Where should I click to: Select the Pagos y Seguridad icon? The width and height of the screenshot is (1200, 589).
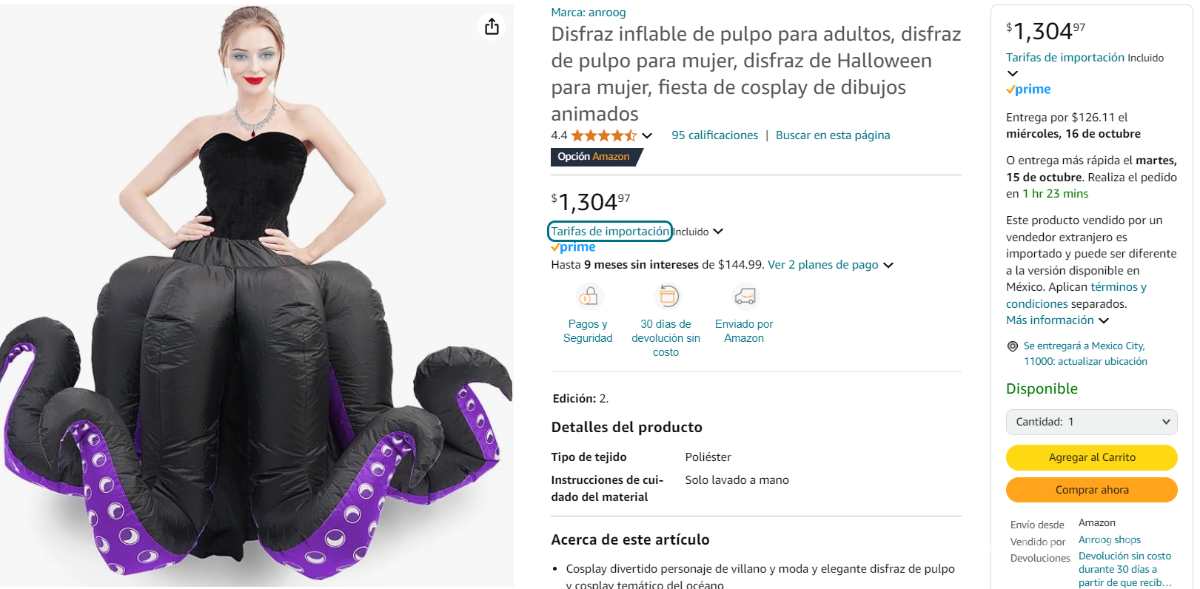tap(588, 295)
